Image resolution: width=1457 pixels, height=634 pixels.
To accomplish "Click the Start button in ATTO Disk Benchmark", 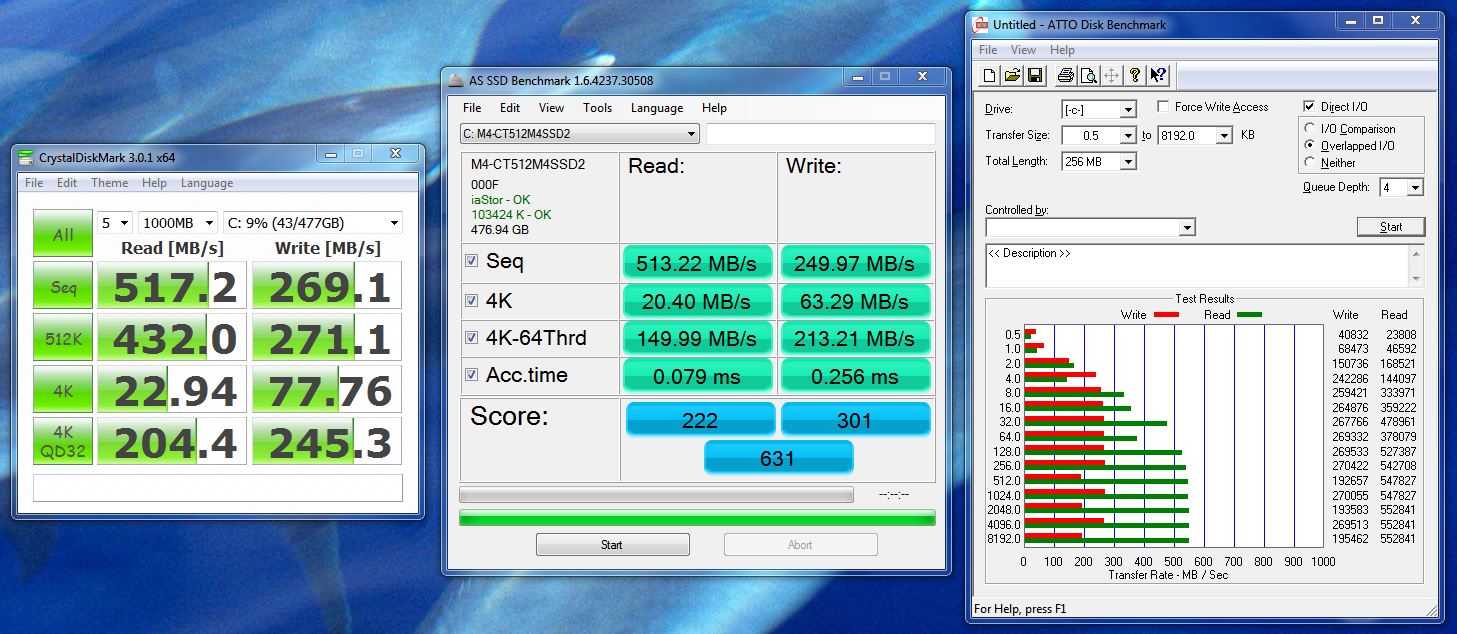I will point(1390,227).
